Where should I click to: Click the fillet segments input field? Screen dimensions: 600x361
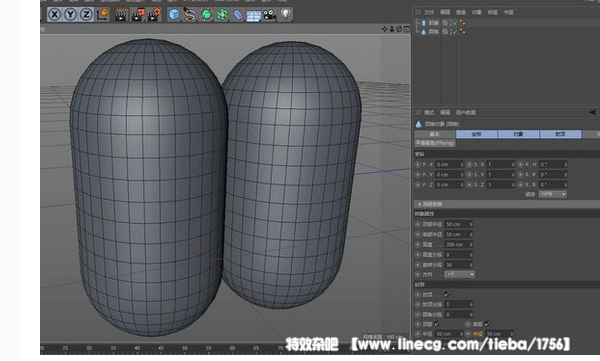point(458,315)
